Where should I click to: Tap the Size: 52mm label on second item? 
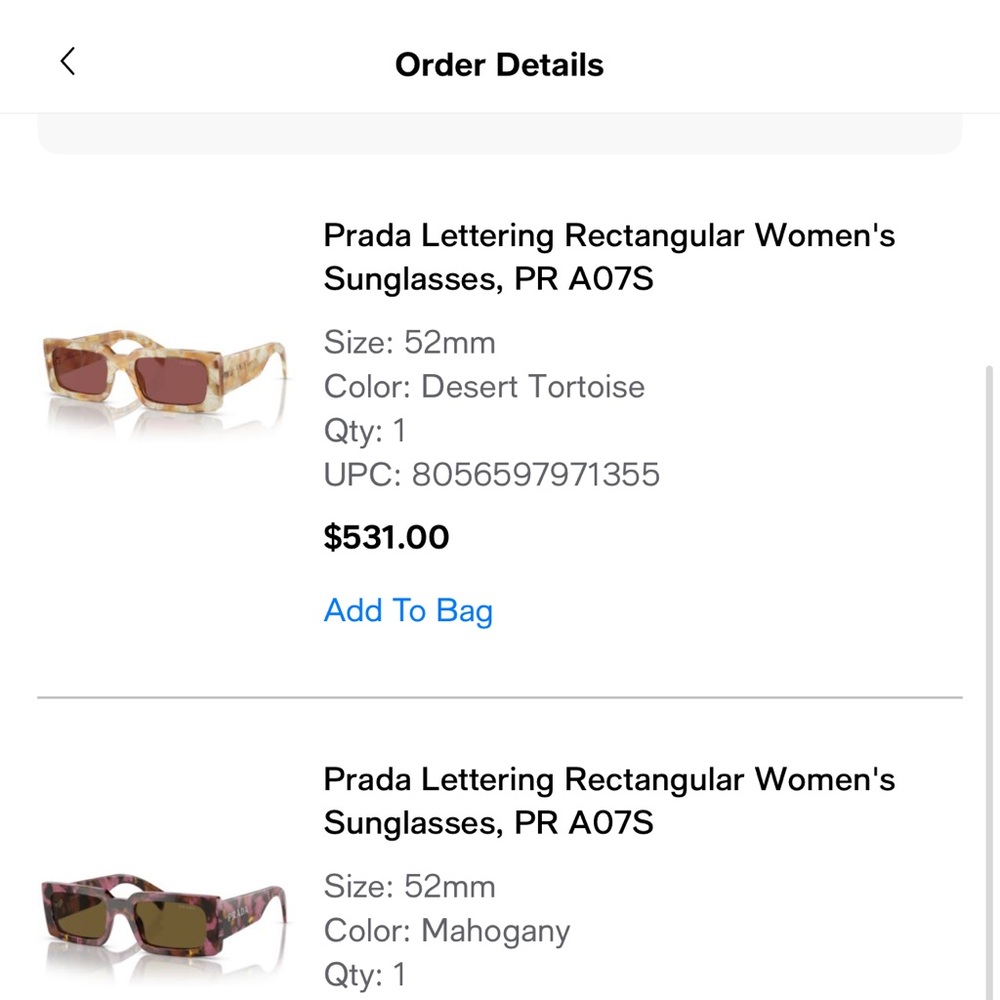tap(409, 887)
